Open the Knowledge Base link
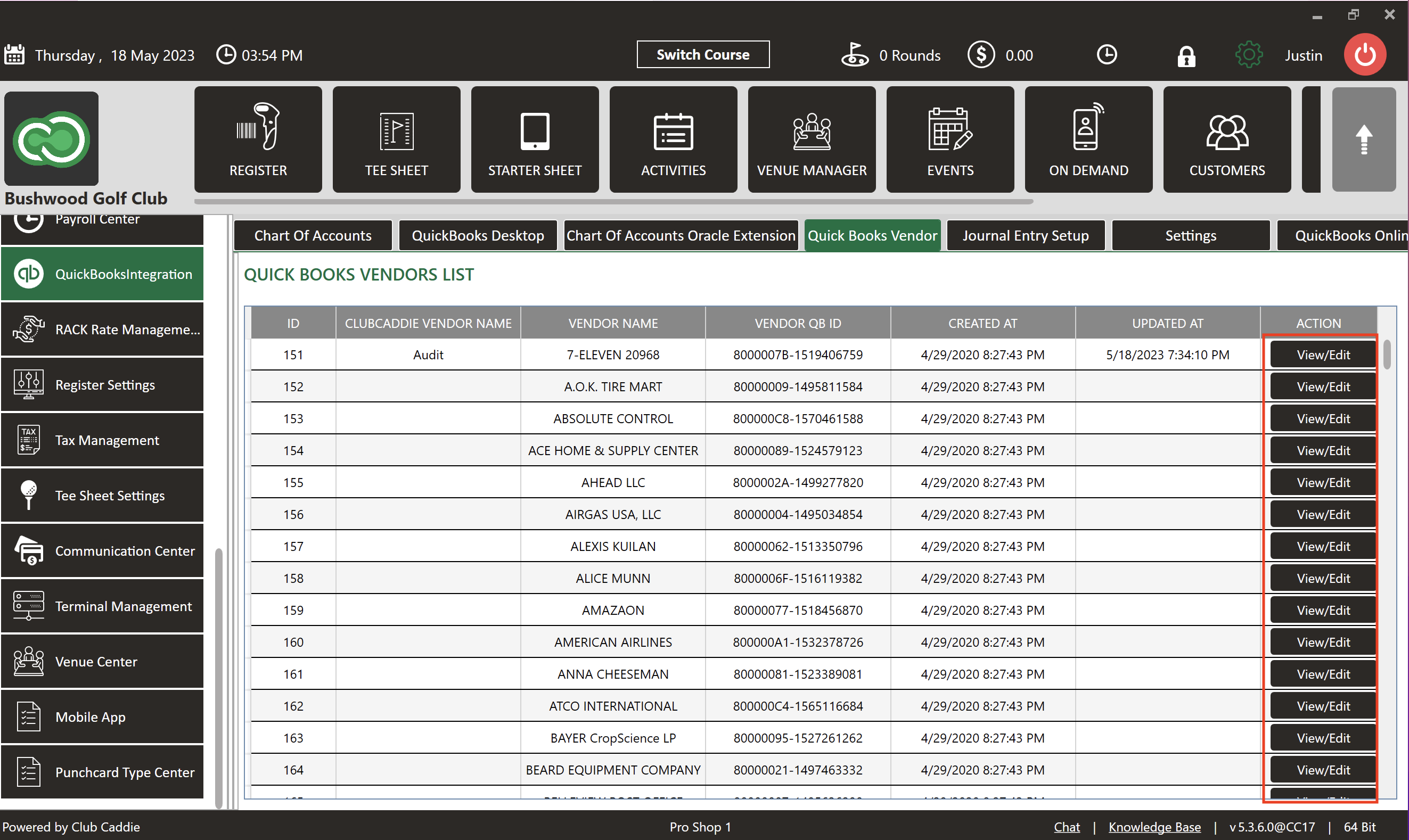Screen dimensions: 1409x840 pyautogui.click(x=1154, y=827)
